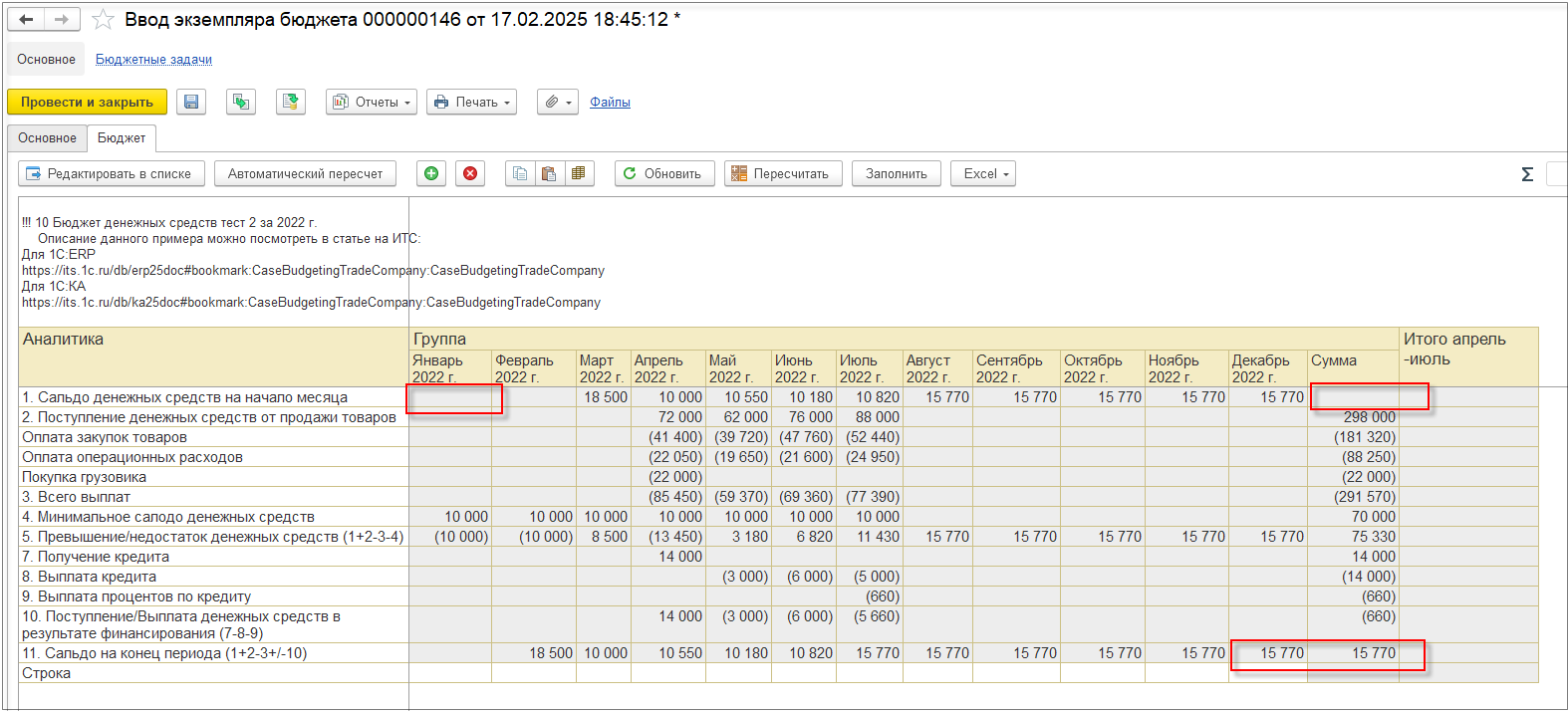Save the document using the floppy disk icon

pyautogui.click(x=191, y=102)
